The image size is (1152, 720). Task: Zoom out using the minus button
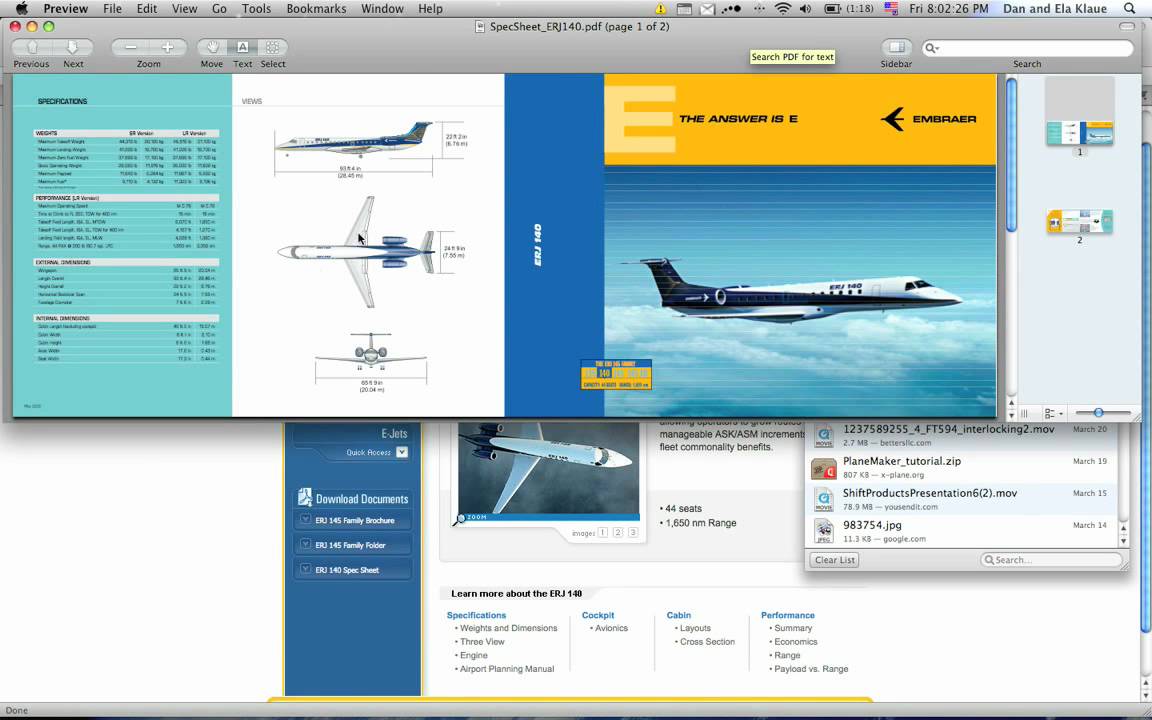pyautogui.click(x=130, y=47)
